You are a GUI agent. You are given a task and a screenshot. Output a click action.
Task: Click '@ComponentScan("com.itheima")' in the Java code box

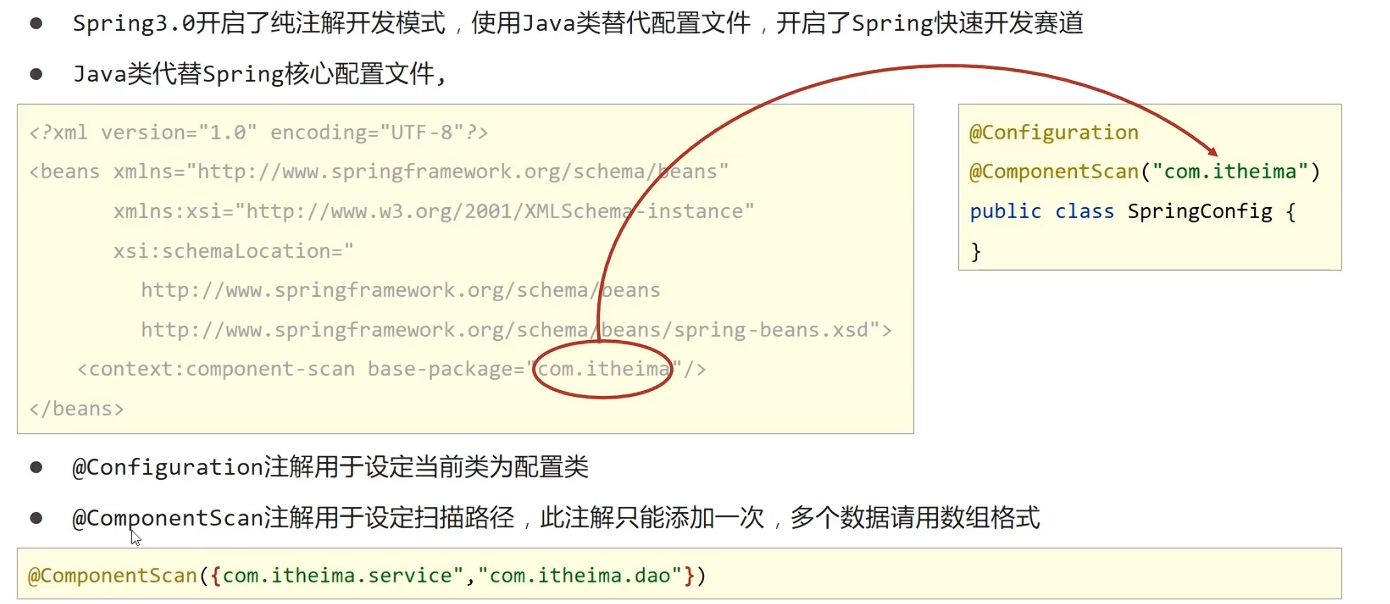tap(1145, 171)
